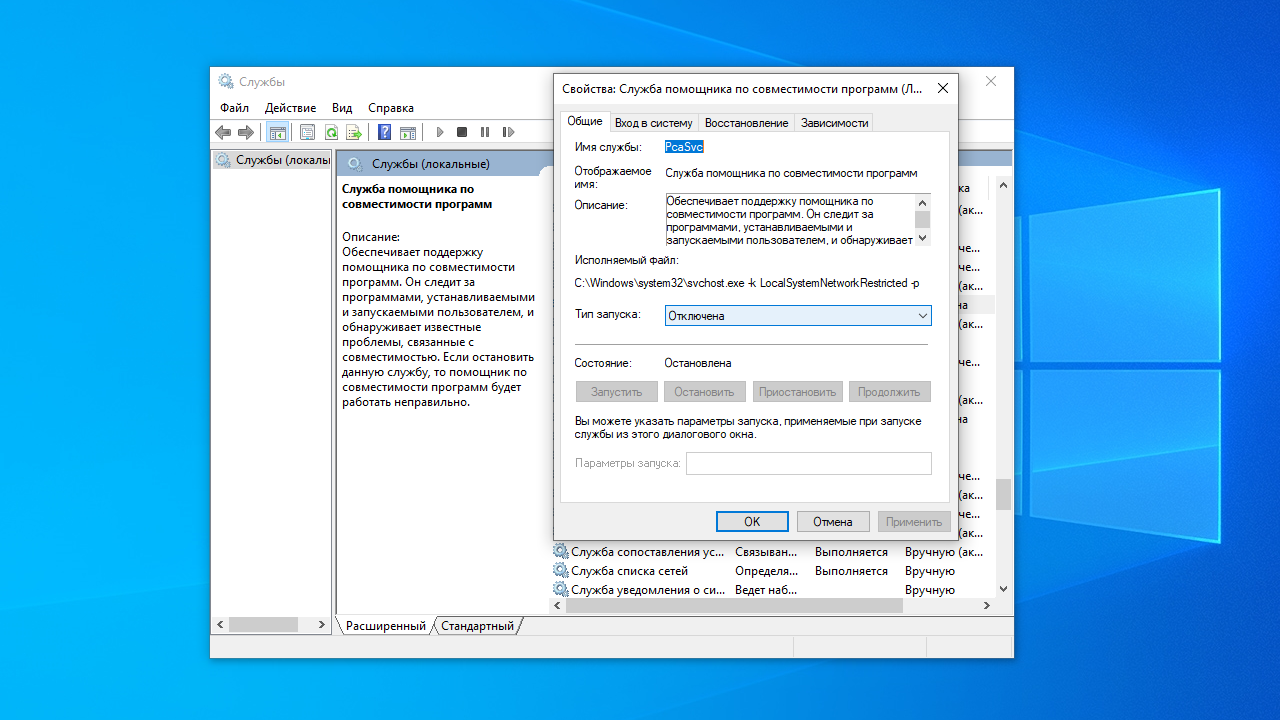Open the Файл menu

pyautogui.click(x=235, y=108)
